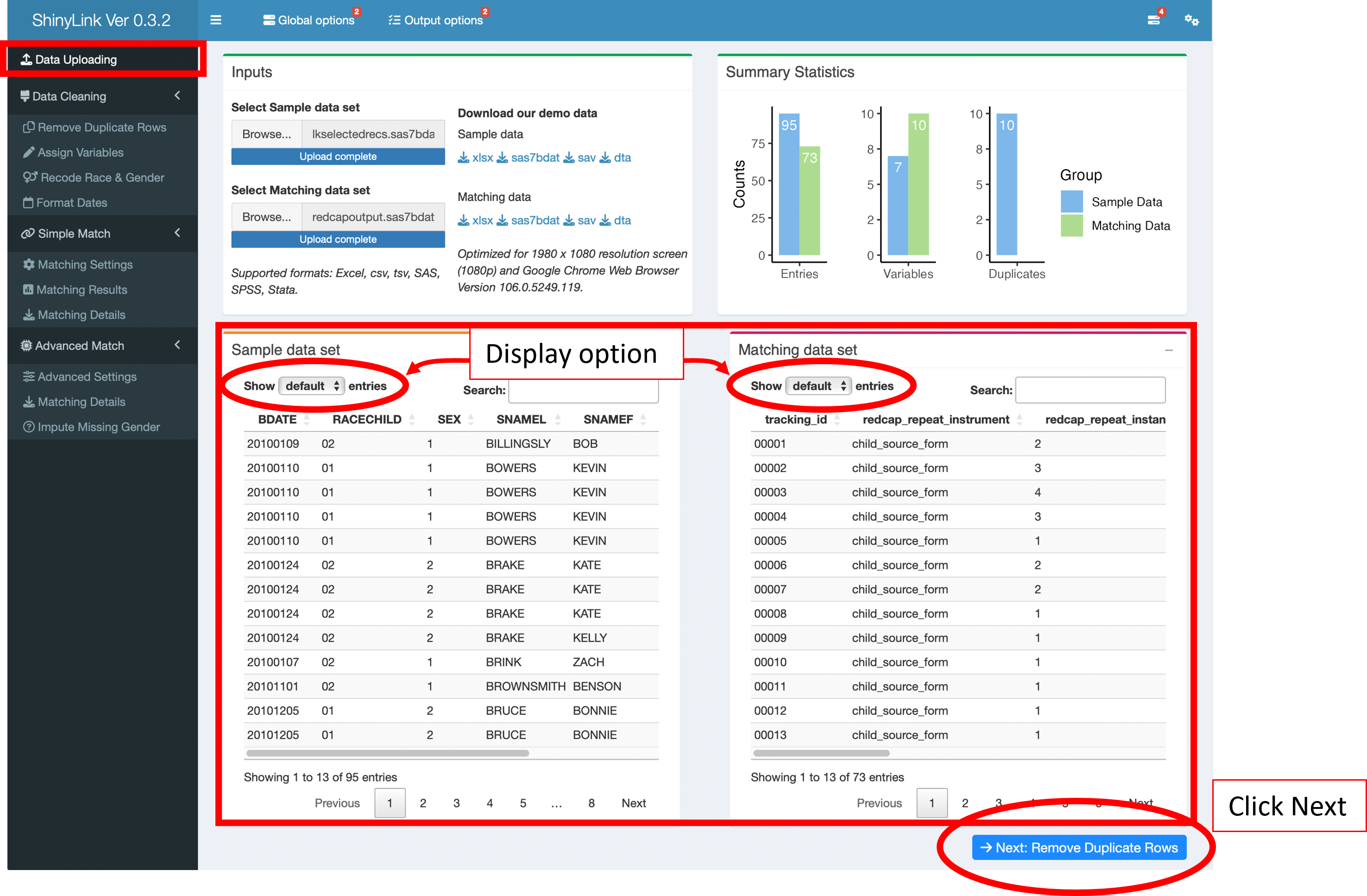Go to page 2 of Sample table
This screenshot has height=896, width=1367.
pos(423,803)
